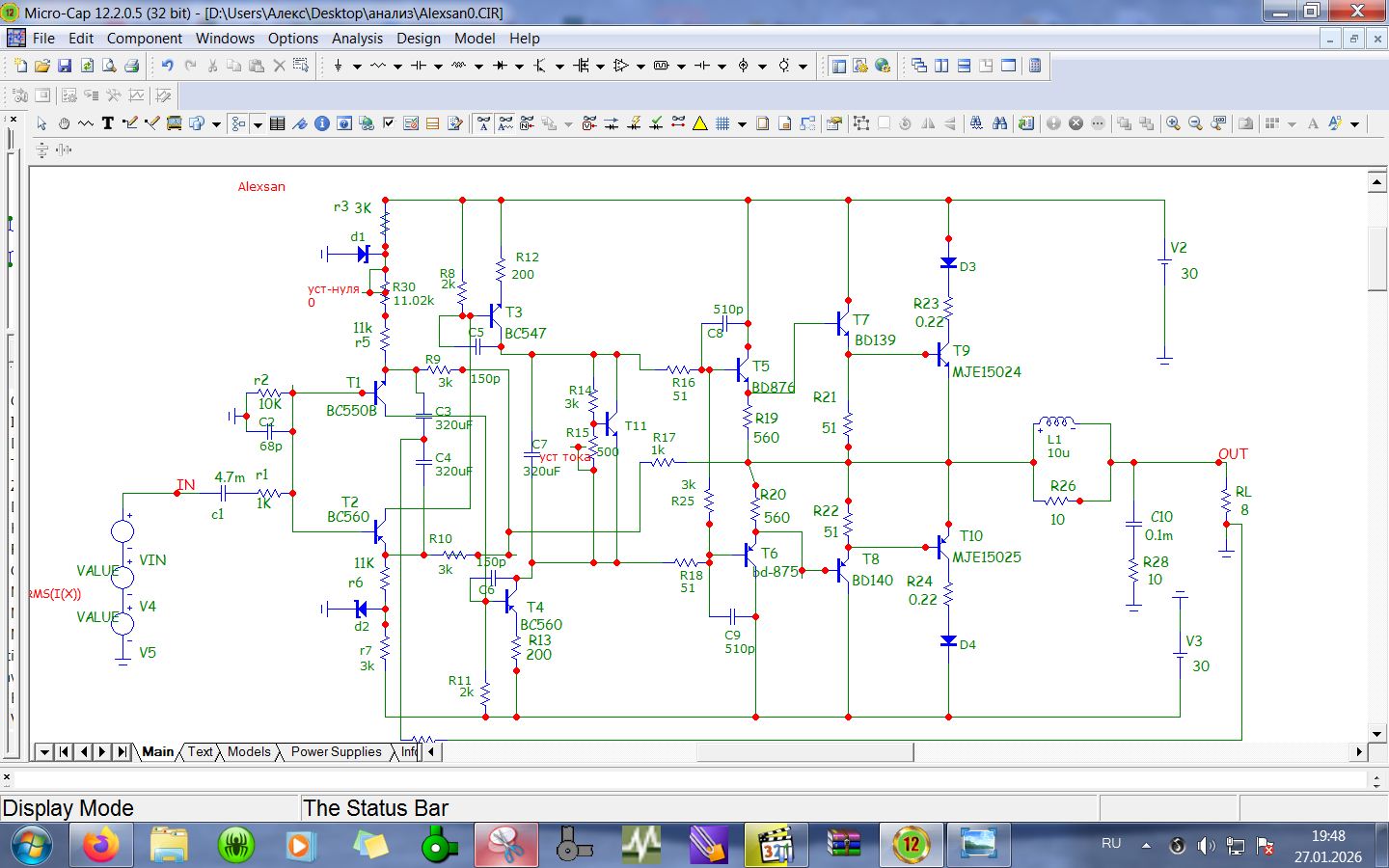Screen dimensions: 1389x868
Task: Click the Save file icon
Action: coord(65,66)
